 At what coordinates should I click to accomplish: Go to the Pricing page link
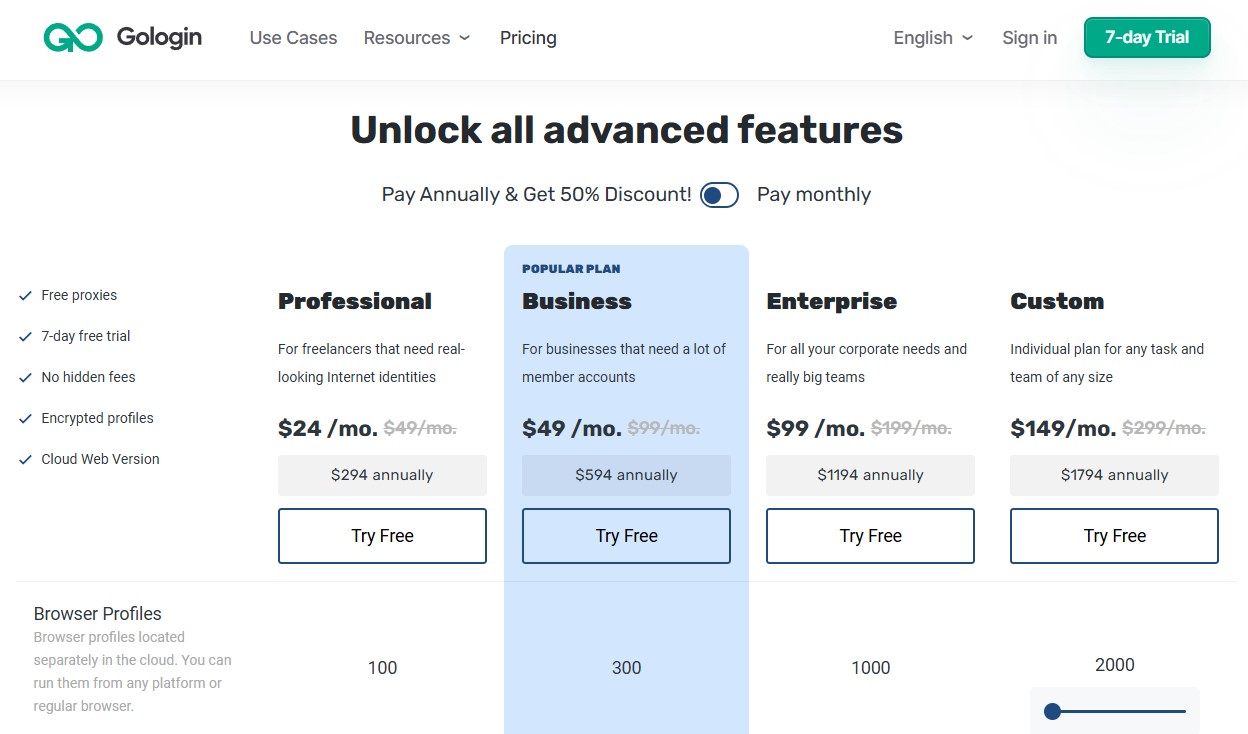[x=528, y=38]
